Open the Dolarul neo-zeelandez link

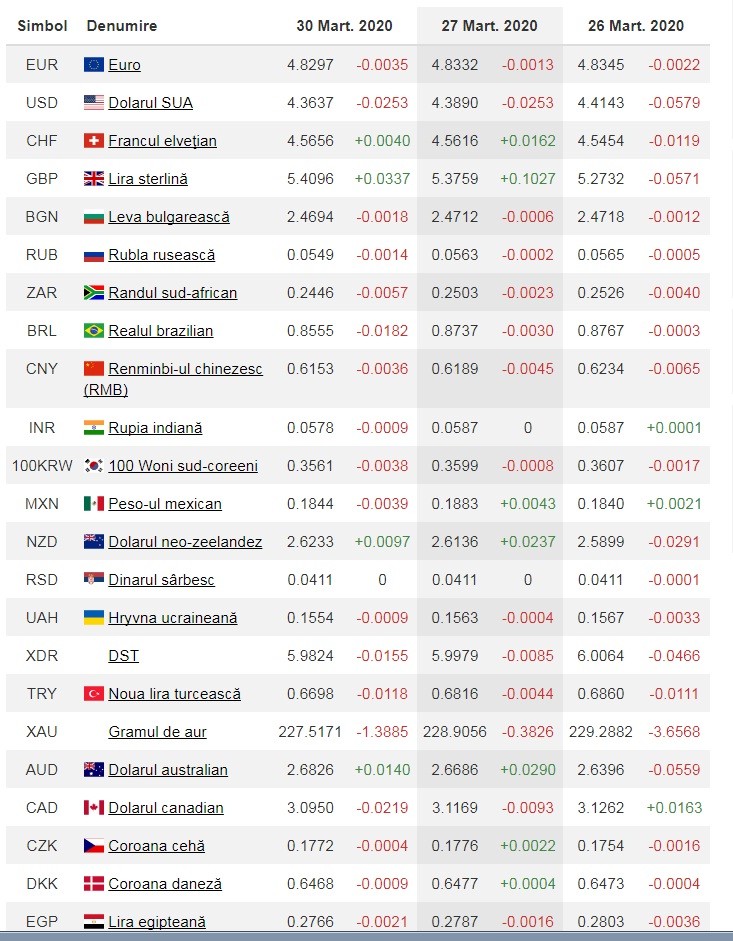click(x=185, y=542)
